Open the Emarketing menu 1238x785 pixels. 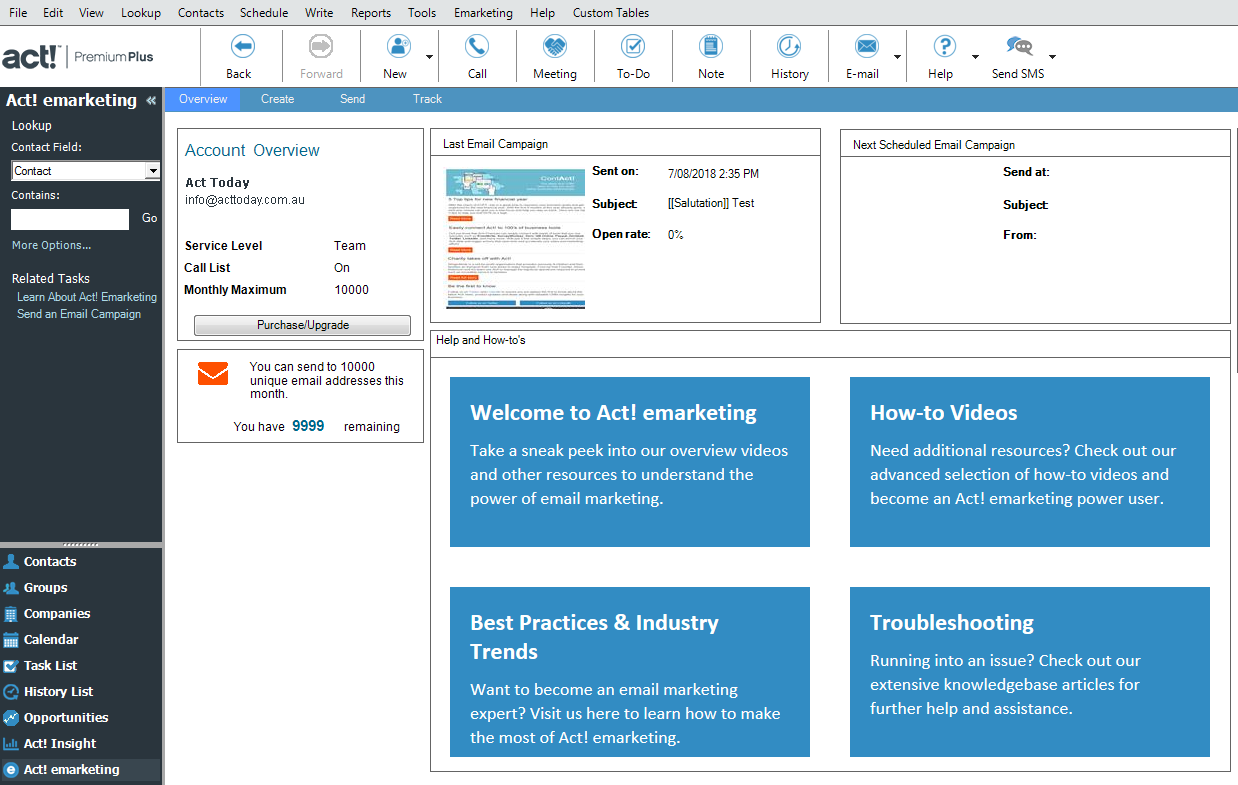click(x=483, y=13)
